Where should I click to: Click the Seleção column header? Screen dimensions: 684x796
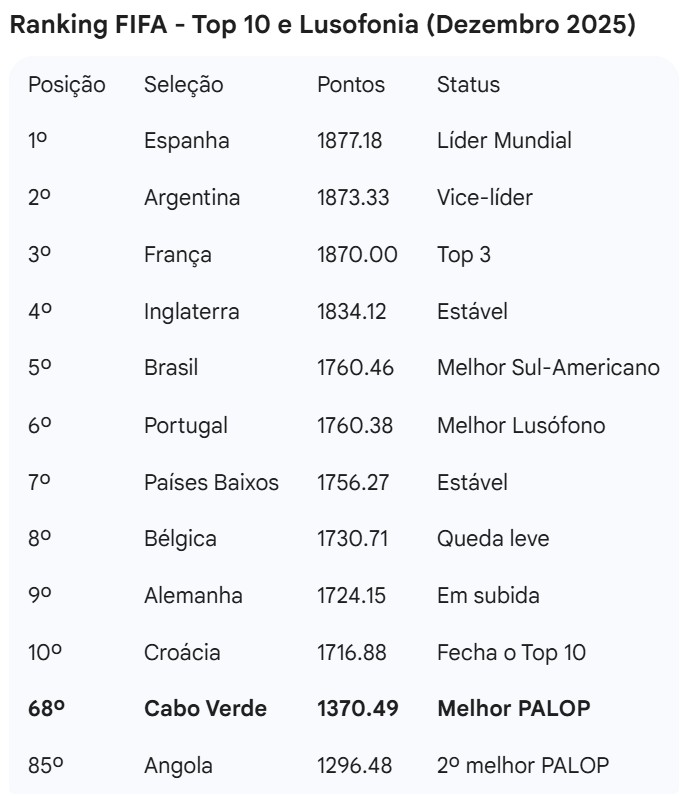(183, 84)
